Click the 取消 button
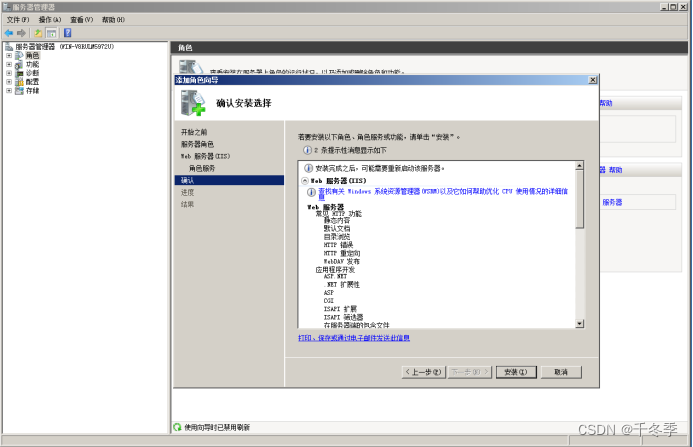 pyautogui.click(x=561, y=372)
